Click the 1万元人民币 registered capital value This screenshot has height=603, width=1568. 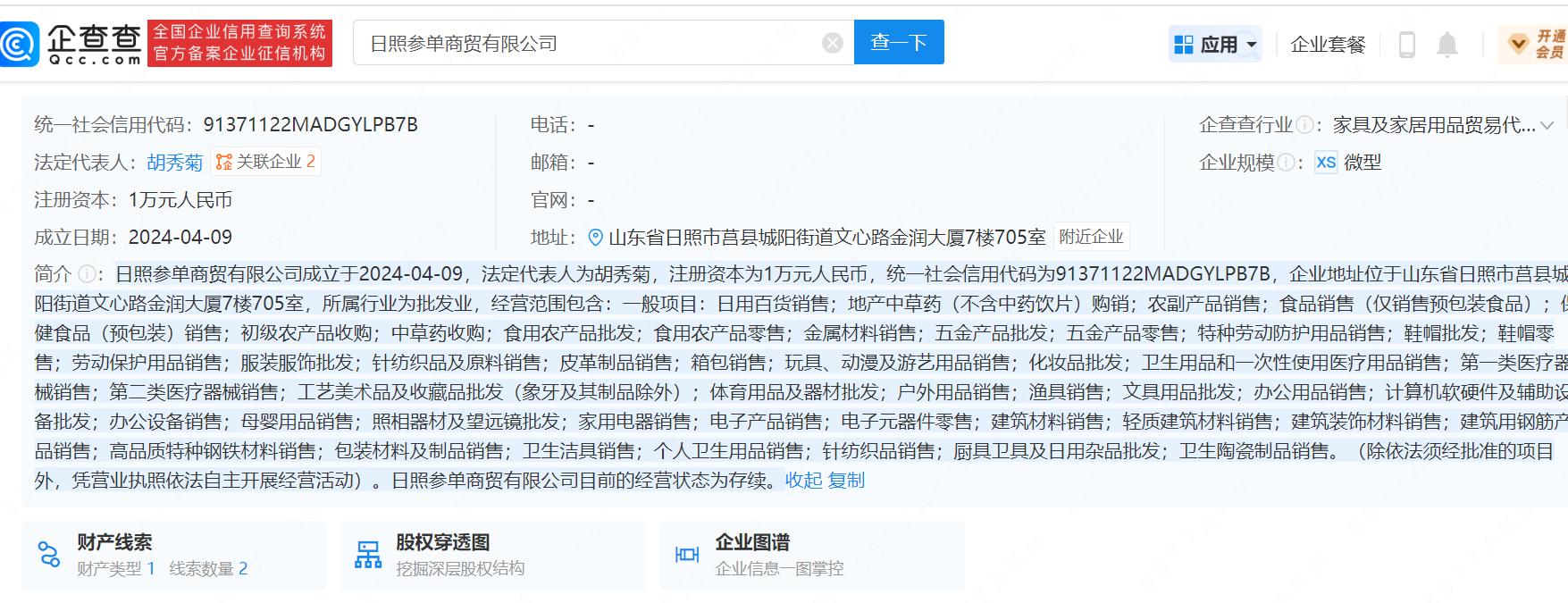point(180,200)
